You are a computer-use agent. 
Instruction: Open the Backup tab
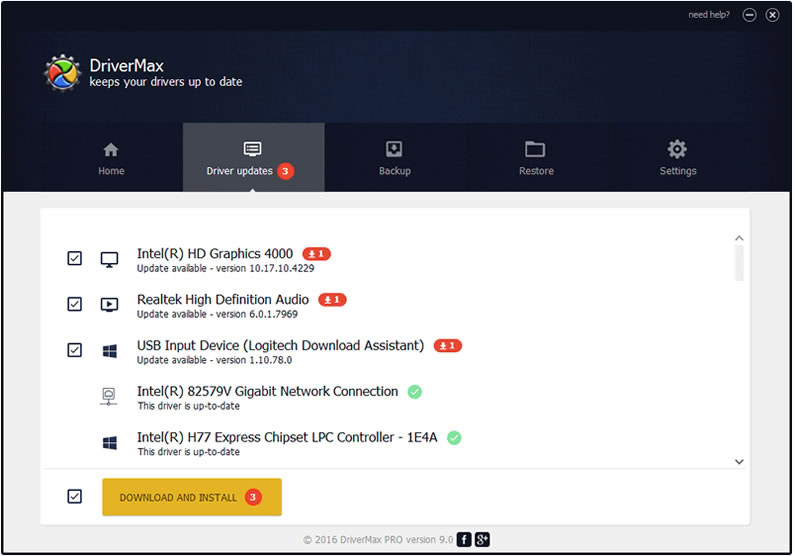(394, 158)
